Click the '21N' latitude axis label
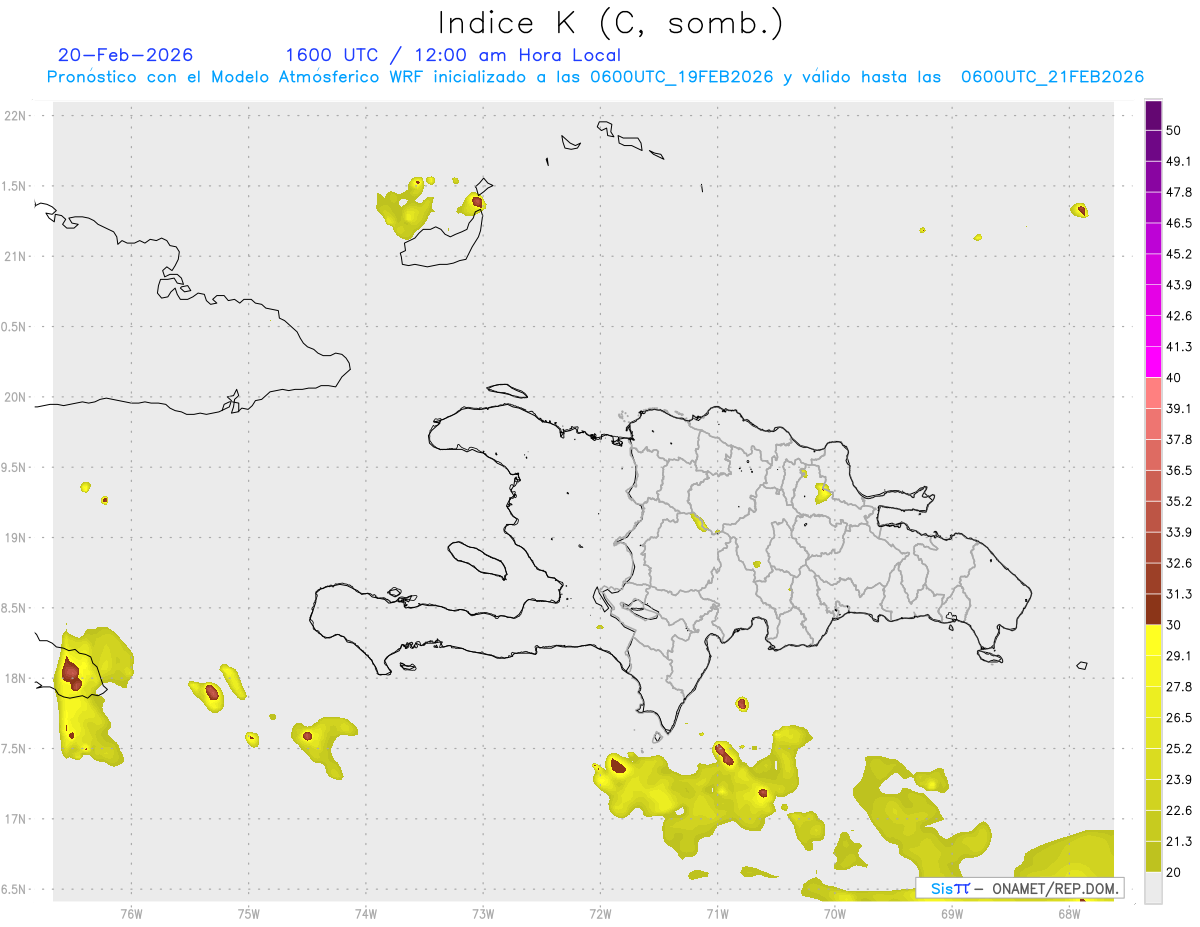This screenshot has width=1200, height=927. click(16, 256)
